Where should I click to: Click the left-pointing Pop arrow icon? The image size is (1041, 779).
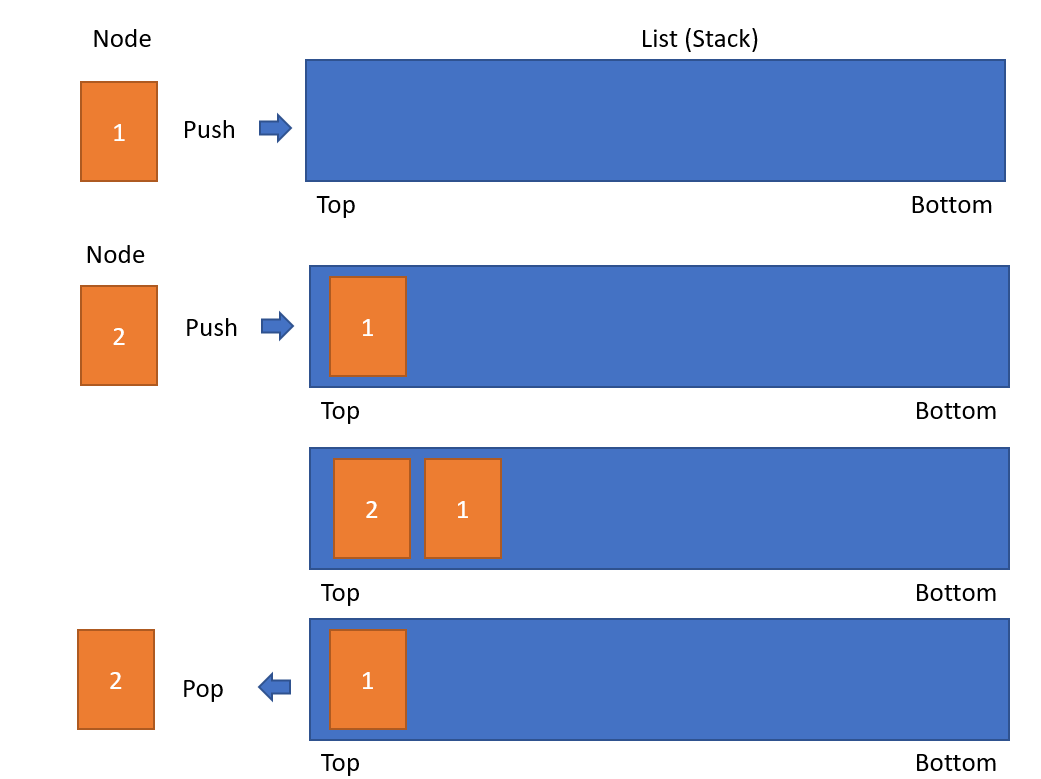[274, 687]
